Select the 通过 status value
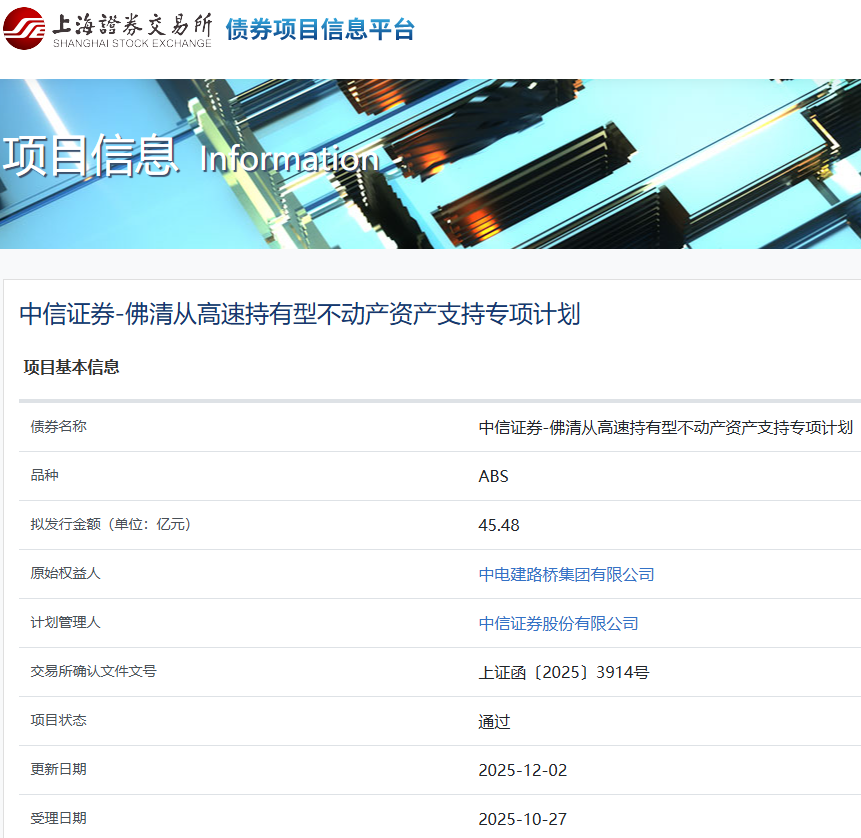 click(x=494, y=722)
